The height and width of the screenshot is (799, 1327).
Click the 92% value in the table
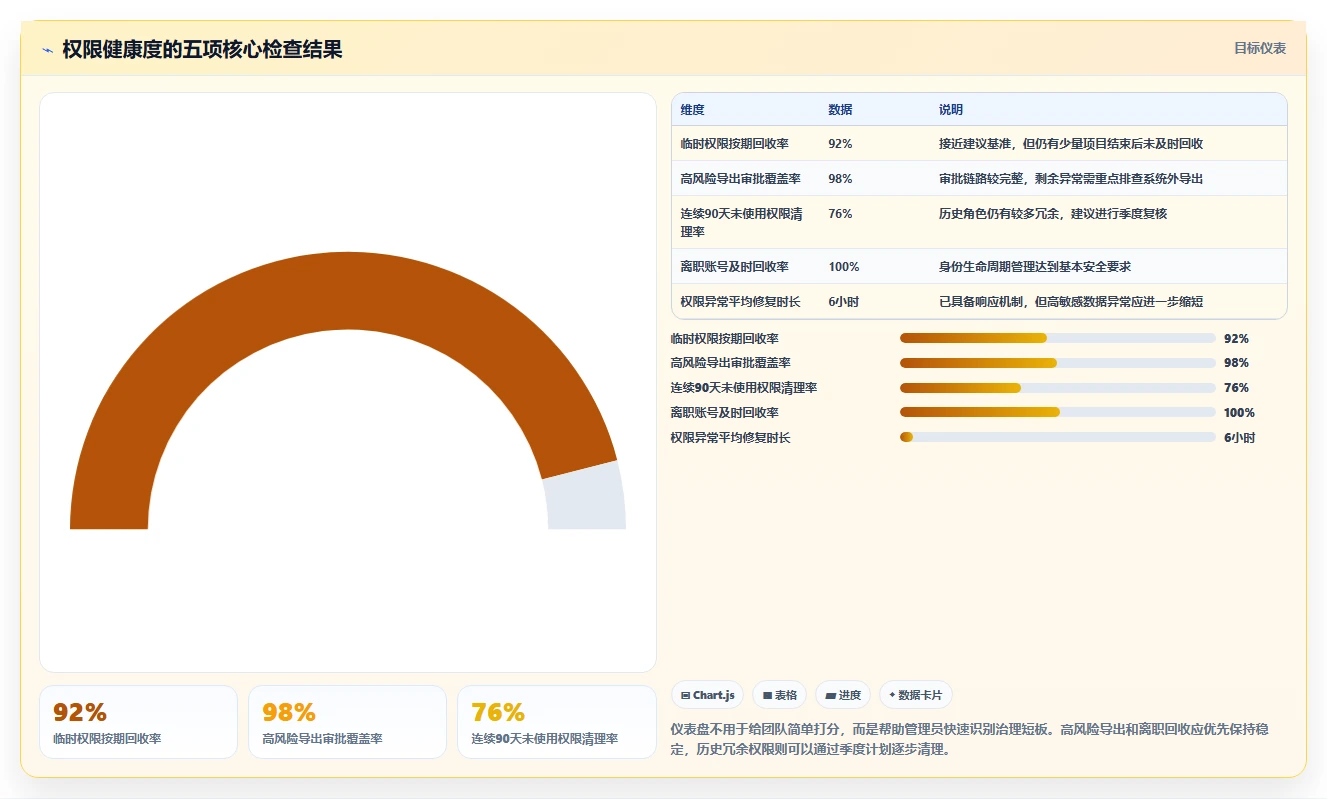(x=840, y=144)
